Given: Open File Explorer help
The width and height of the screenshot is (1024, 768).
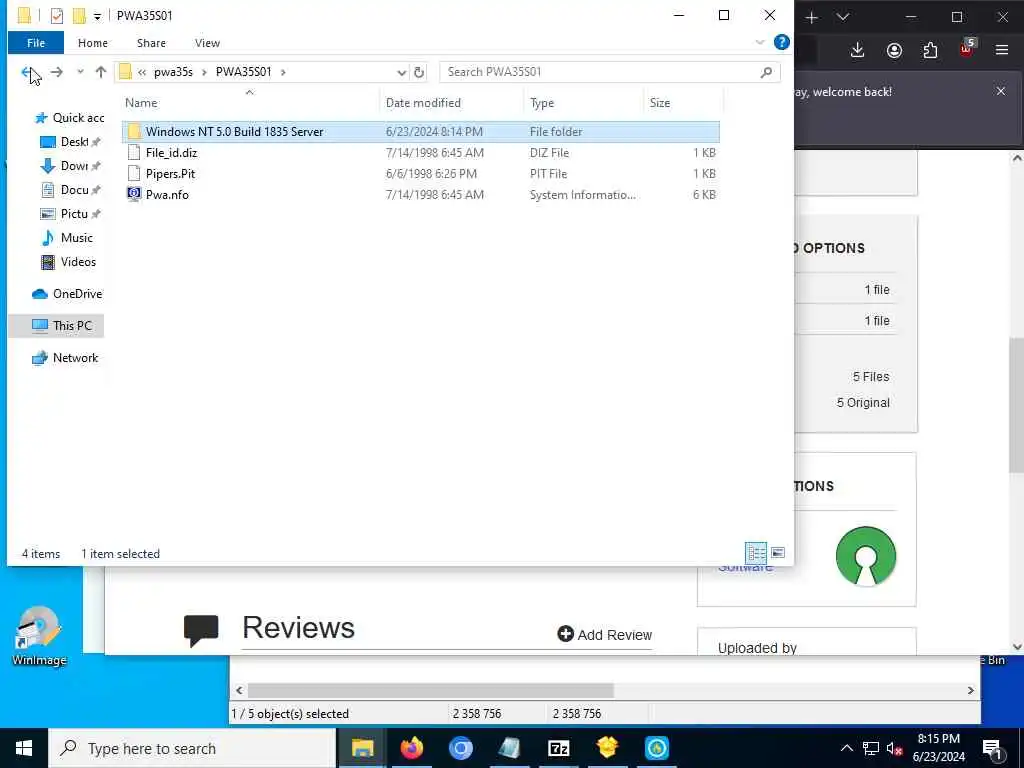Looking at the screenshot, I should 781,42.
